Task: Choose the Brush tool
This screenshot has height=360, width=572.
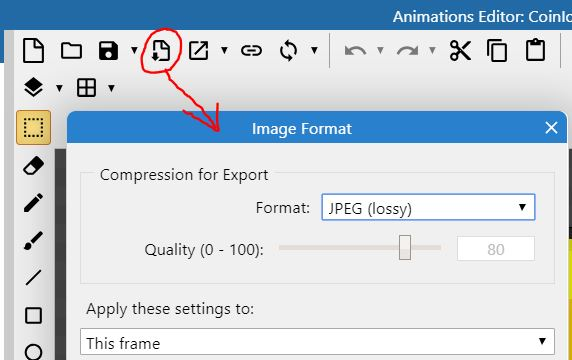Action: point(33,240)
